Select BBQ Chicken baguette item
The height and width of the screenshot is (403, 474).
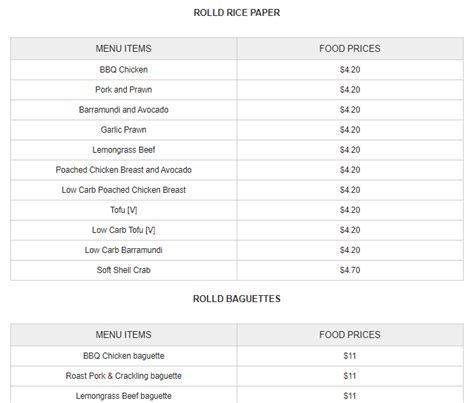click(x=124, y=356)
